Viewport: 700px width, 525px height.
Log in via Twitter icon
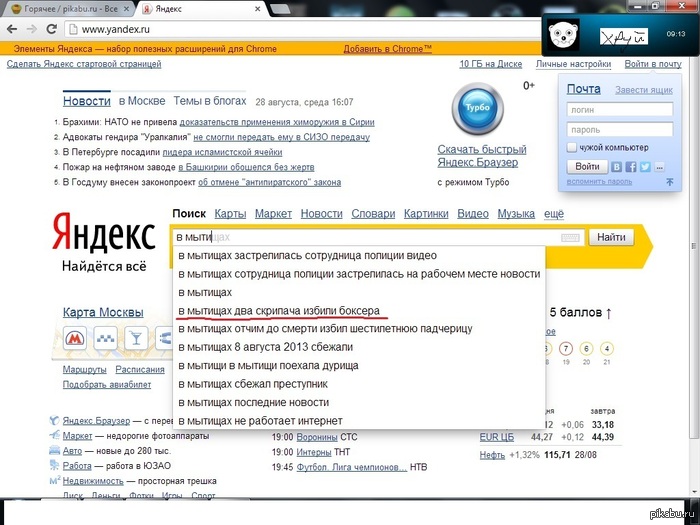point(645,167)
